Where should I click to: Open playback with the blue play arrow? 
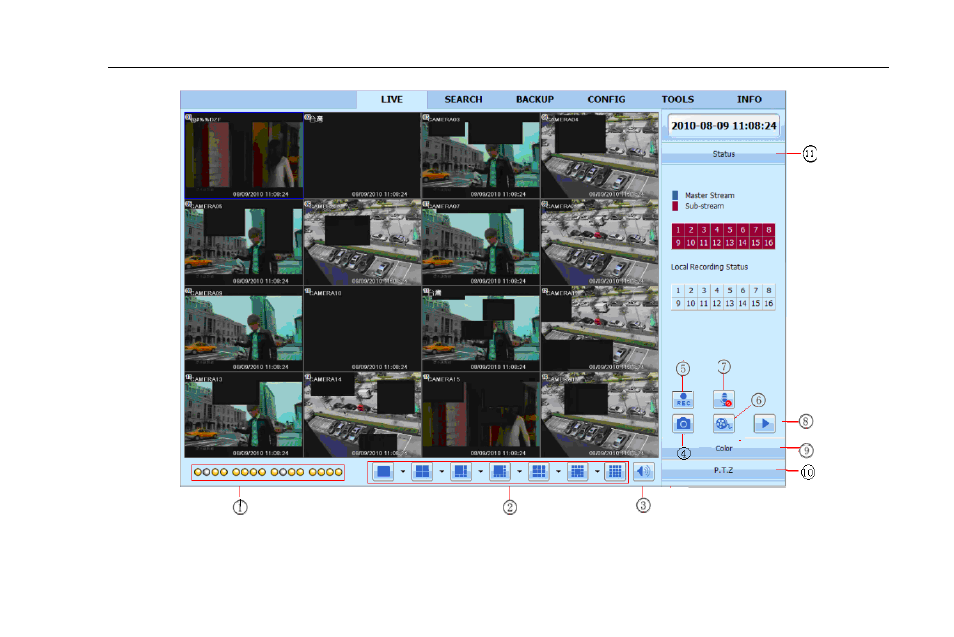[764, 423]
